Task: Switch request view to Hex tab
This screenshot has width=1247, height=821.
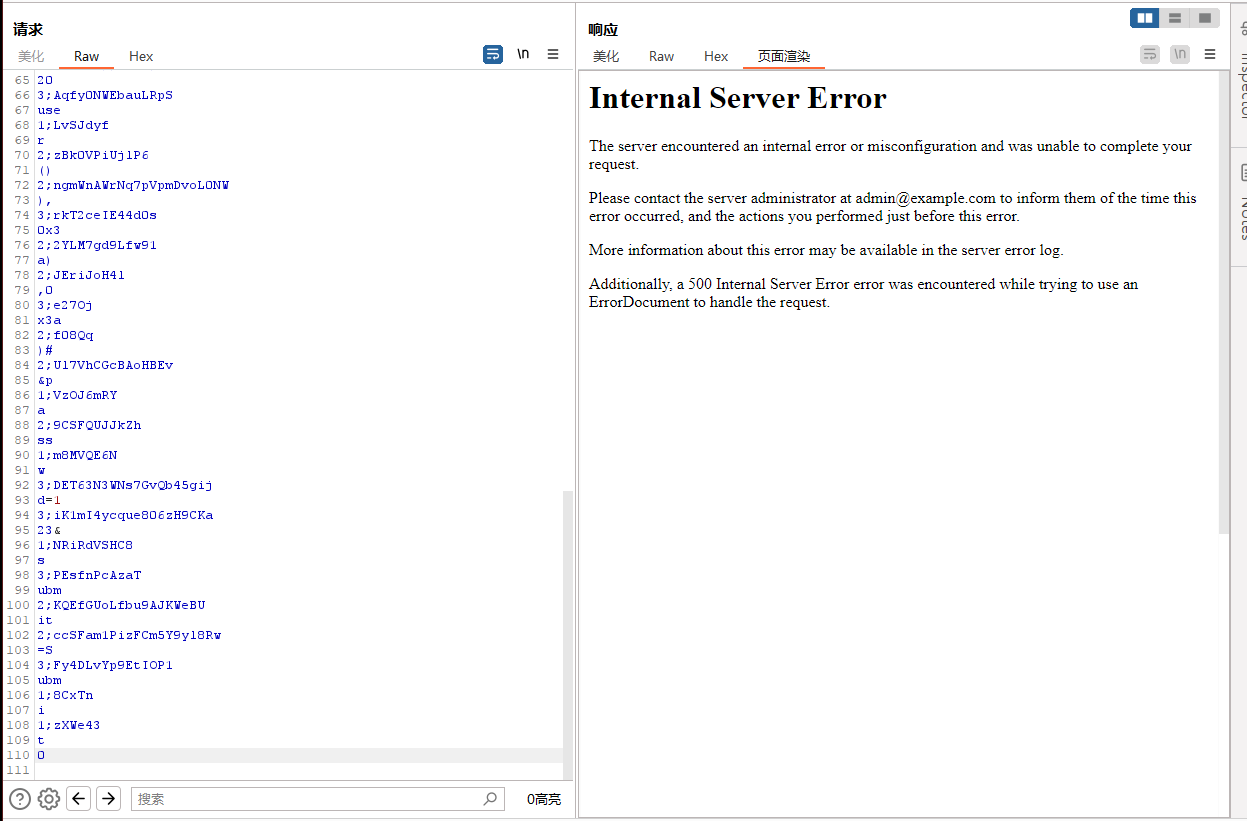Action: pyautogui.click(x=141, y=57)
